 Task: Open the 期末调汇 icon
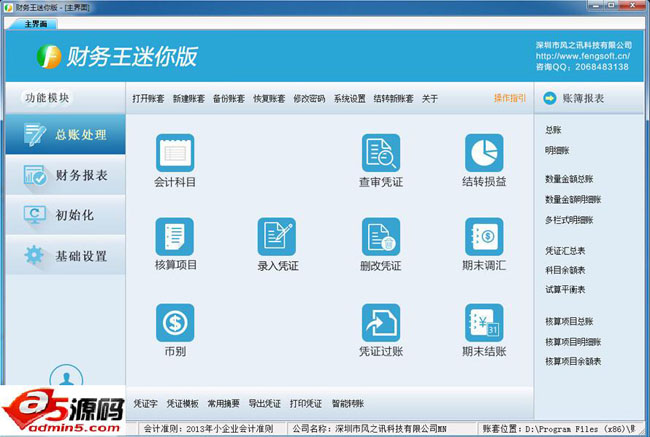[484, 237]
